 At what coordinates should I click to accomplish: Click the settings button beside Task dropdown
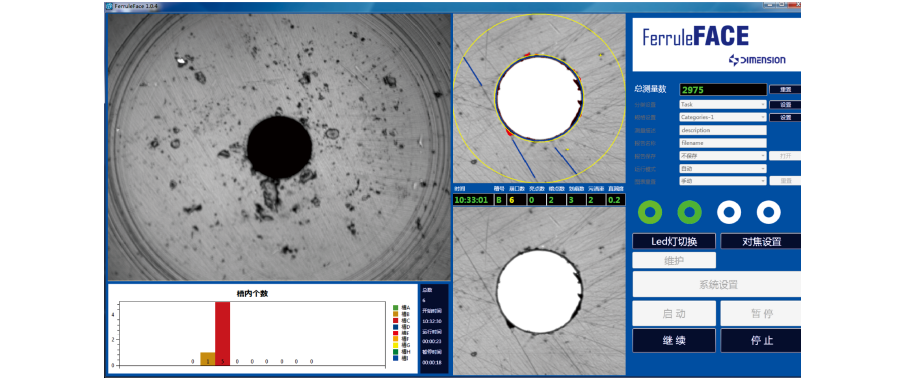pos(785,104)
